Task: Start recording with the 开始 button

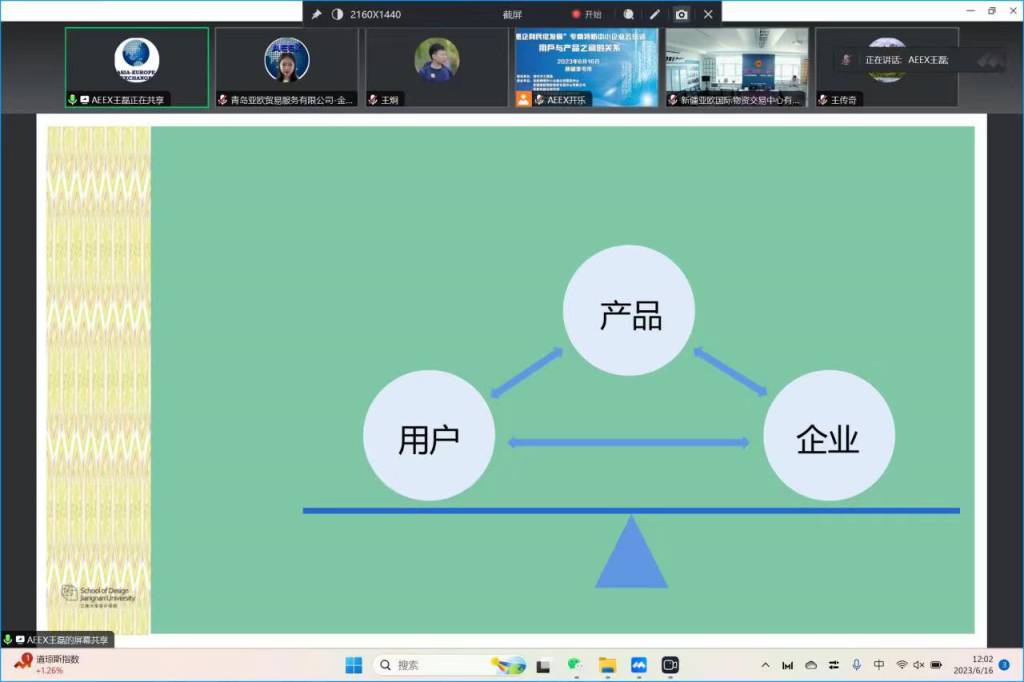Action: tap(587, 14)
